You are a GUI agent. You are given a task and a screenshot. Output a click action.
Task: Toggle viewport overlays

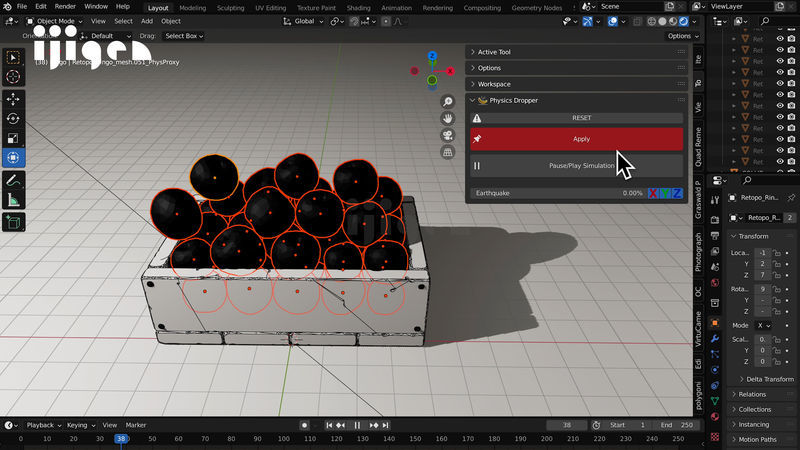click(613, 21)
